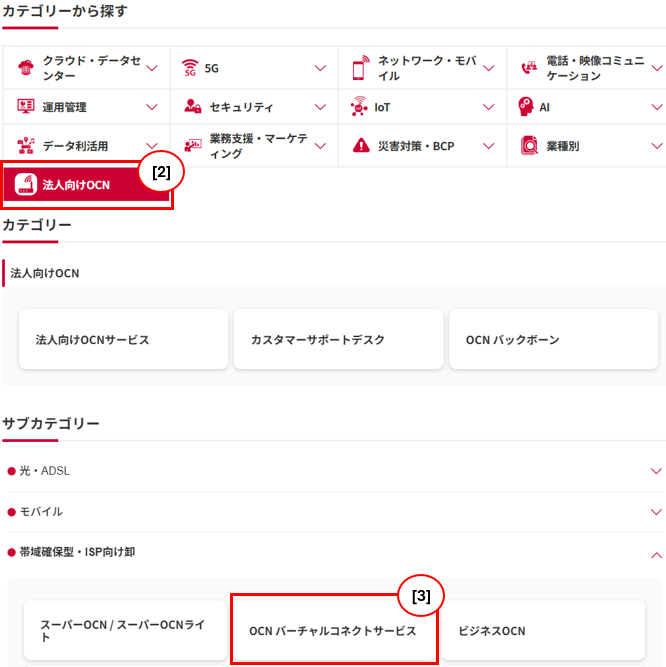Click the IoT hub icon

(359, 106)
